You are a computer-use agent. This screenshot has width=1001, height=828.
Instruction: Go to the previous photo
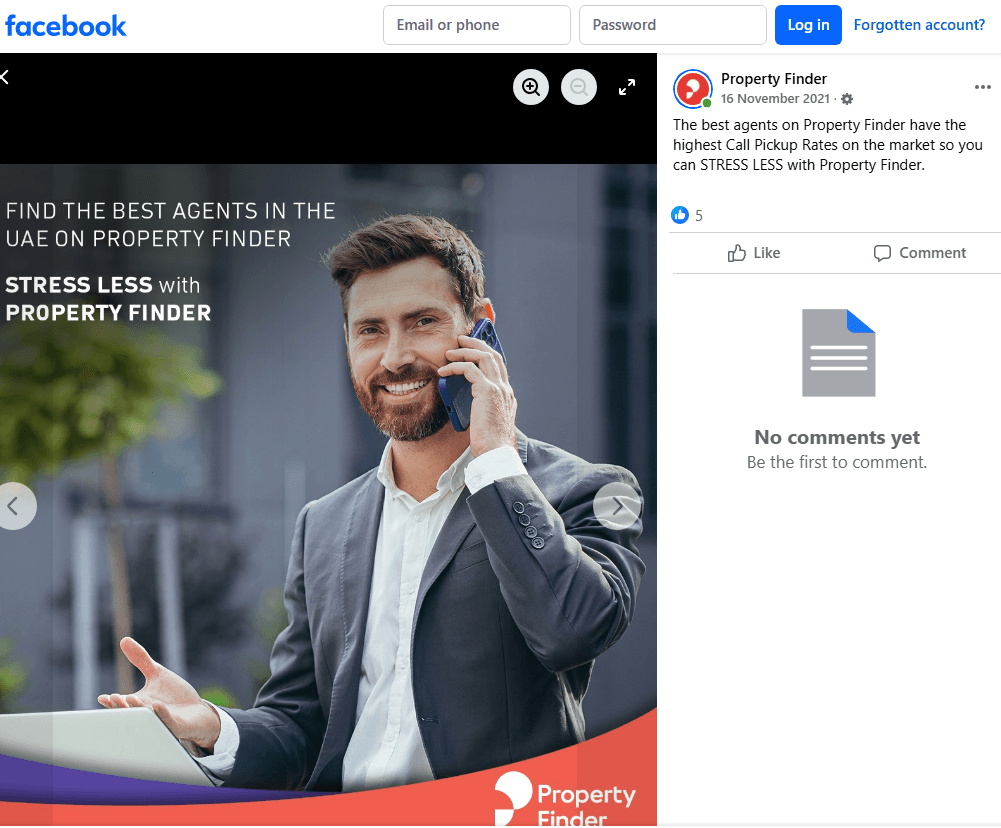(x=14, y=506)
